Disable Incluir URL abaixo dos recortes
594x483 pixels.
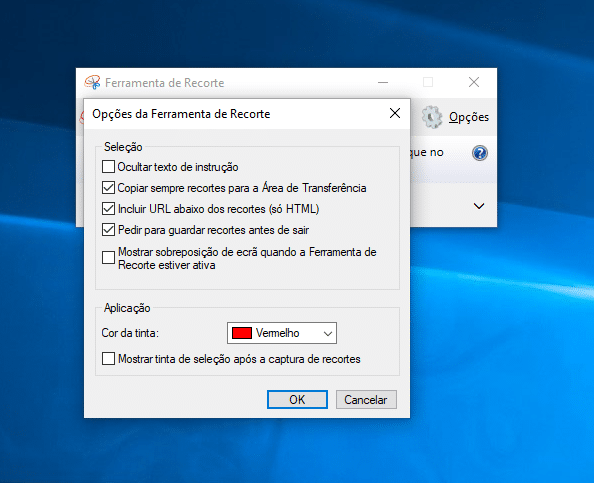108,208
